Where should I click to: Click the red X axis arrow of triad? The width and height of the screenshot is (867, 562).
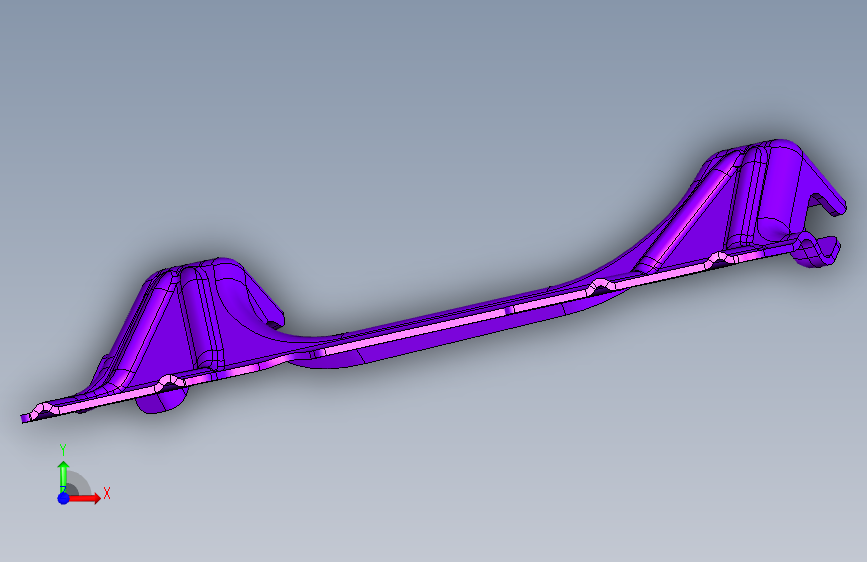click(84, 498)
